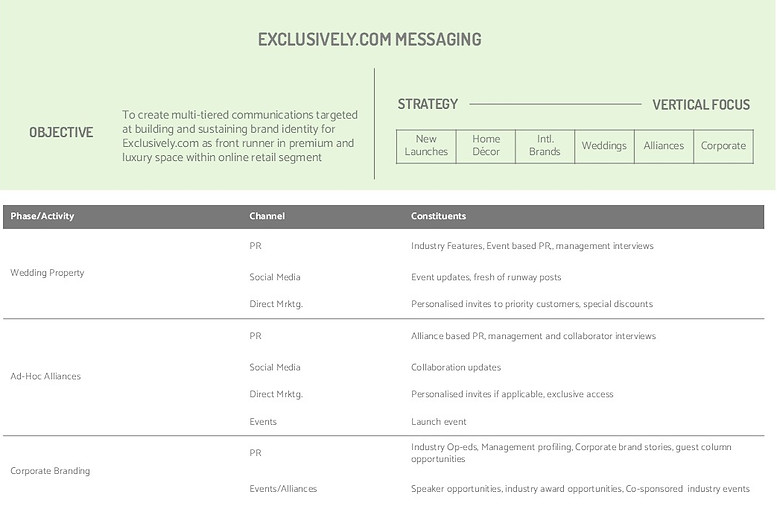Screen dimensions: 777x529
Task: Select the objective description paragraph
Action: pyautogui.click(x=239, y=136)
